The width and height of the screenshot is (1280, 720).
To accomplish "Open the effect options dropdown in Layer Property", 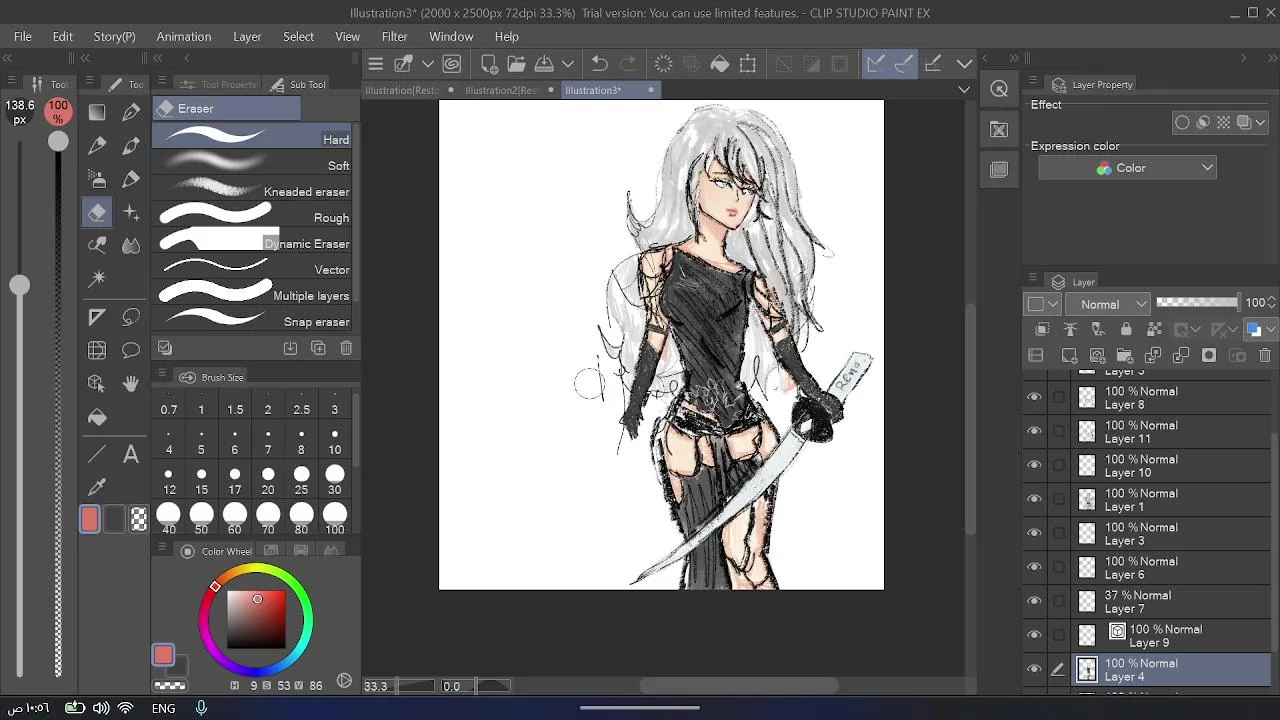I will (x=1260, y=123).
